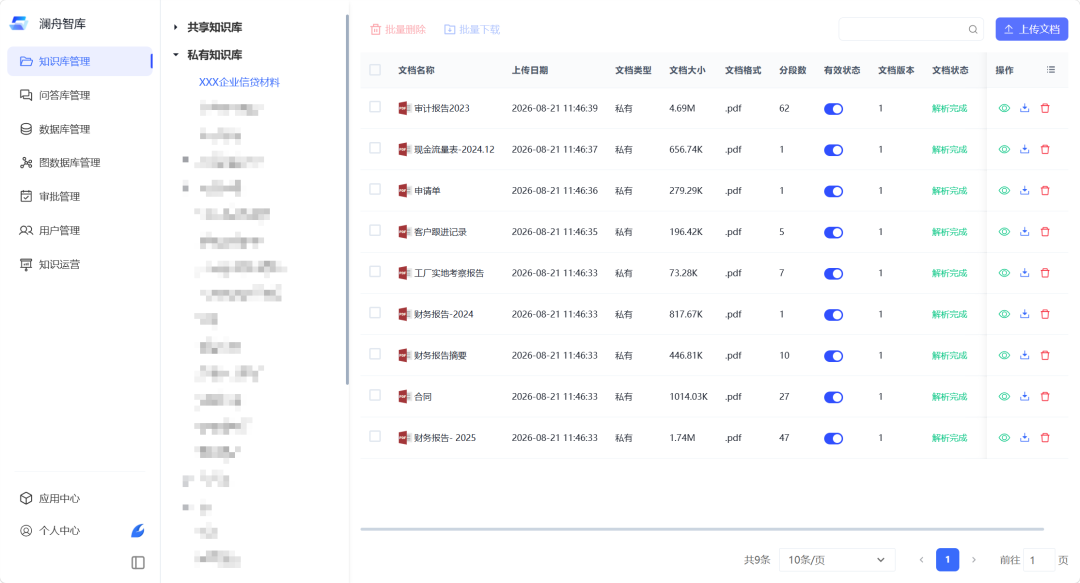Screen dimensions: 1080x583
Task: Check the box for 合同
Action: tap(375, 396)
